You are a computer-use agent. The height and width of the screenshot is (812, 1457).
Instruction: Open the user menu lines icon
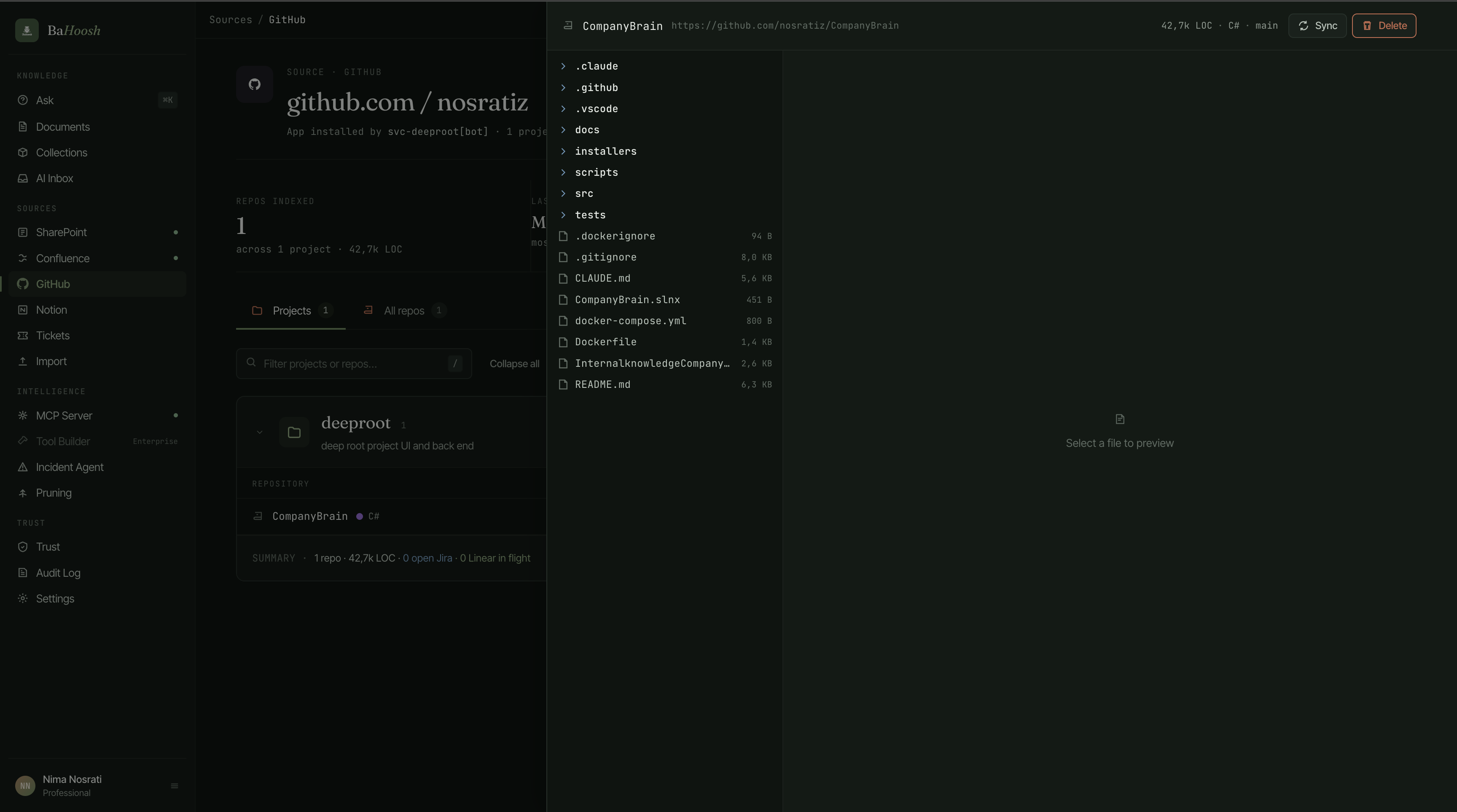click(174, 786)
